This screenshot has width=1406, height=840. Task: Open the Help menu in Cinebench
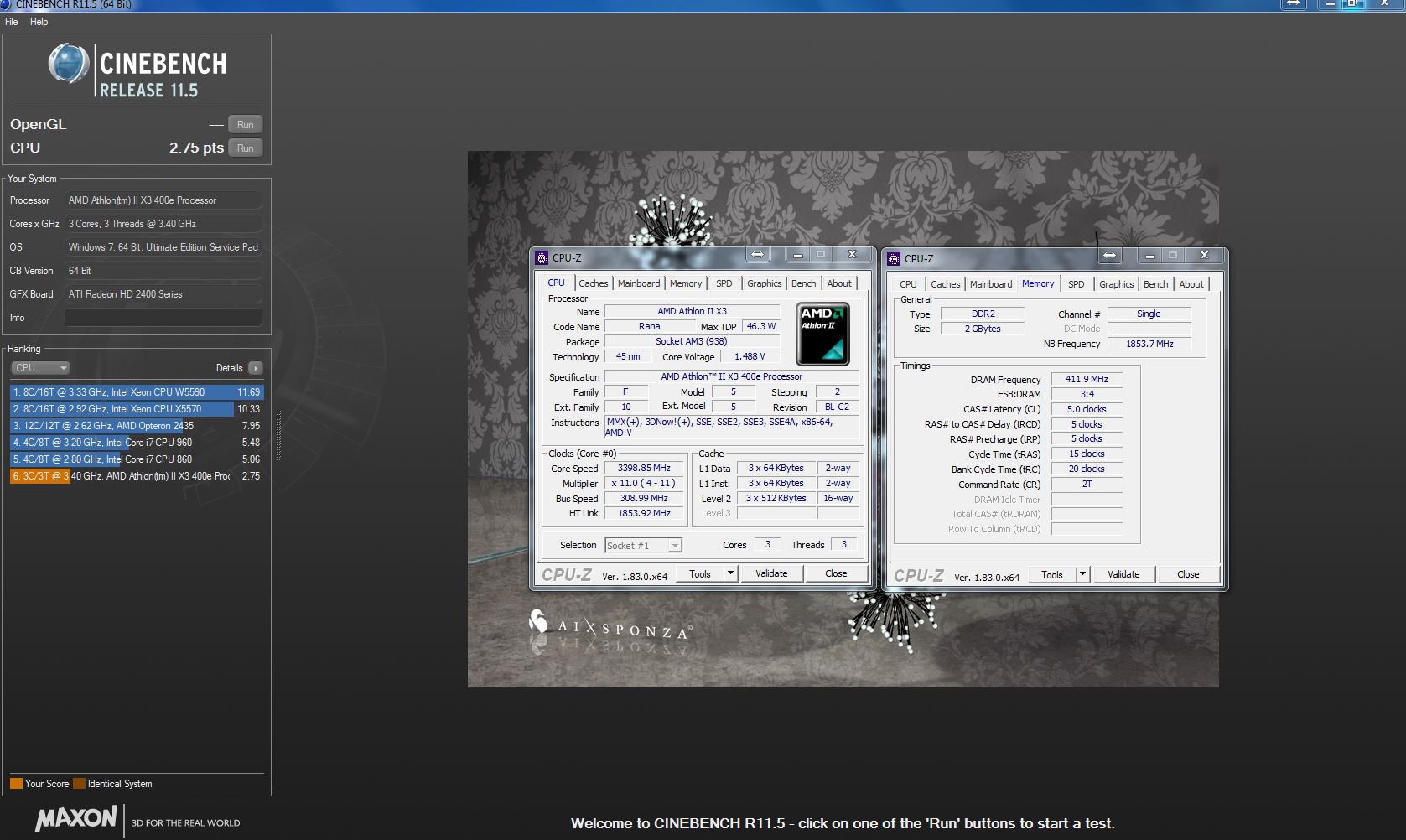point(39,22)
